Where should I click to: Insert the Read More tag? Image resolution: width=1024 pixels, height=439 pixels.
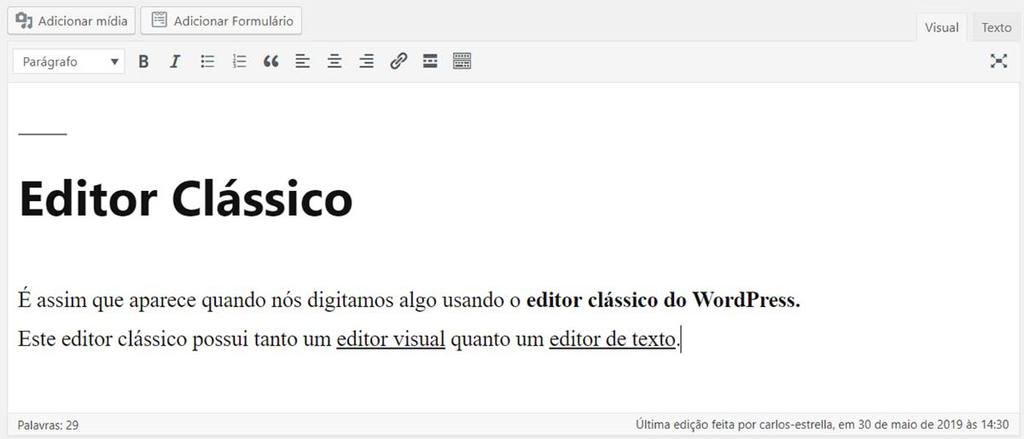(430, 61)
